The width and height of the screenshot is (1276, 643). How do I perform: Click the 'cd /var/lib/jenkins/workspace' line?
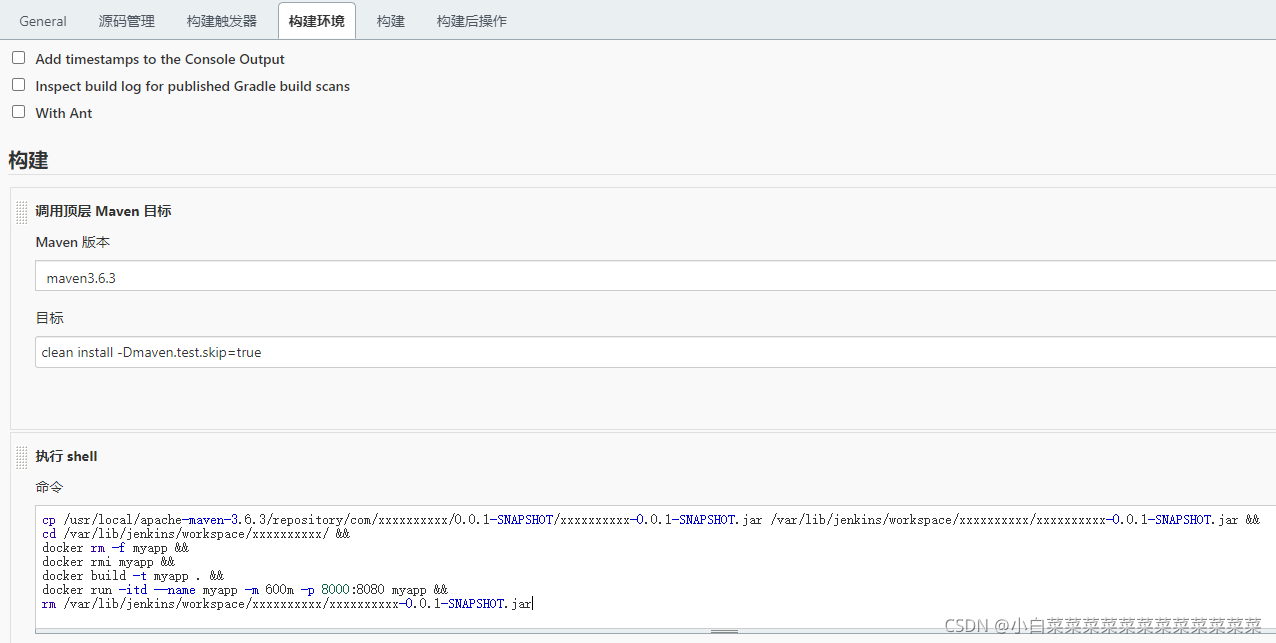[196, 534]
